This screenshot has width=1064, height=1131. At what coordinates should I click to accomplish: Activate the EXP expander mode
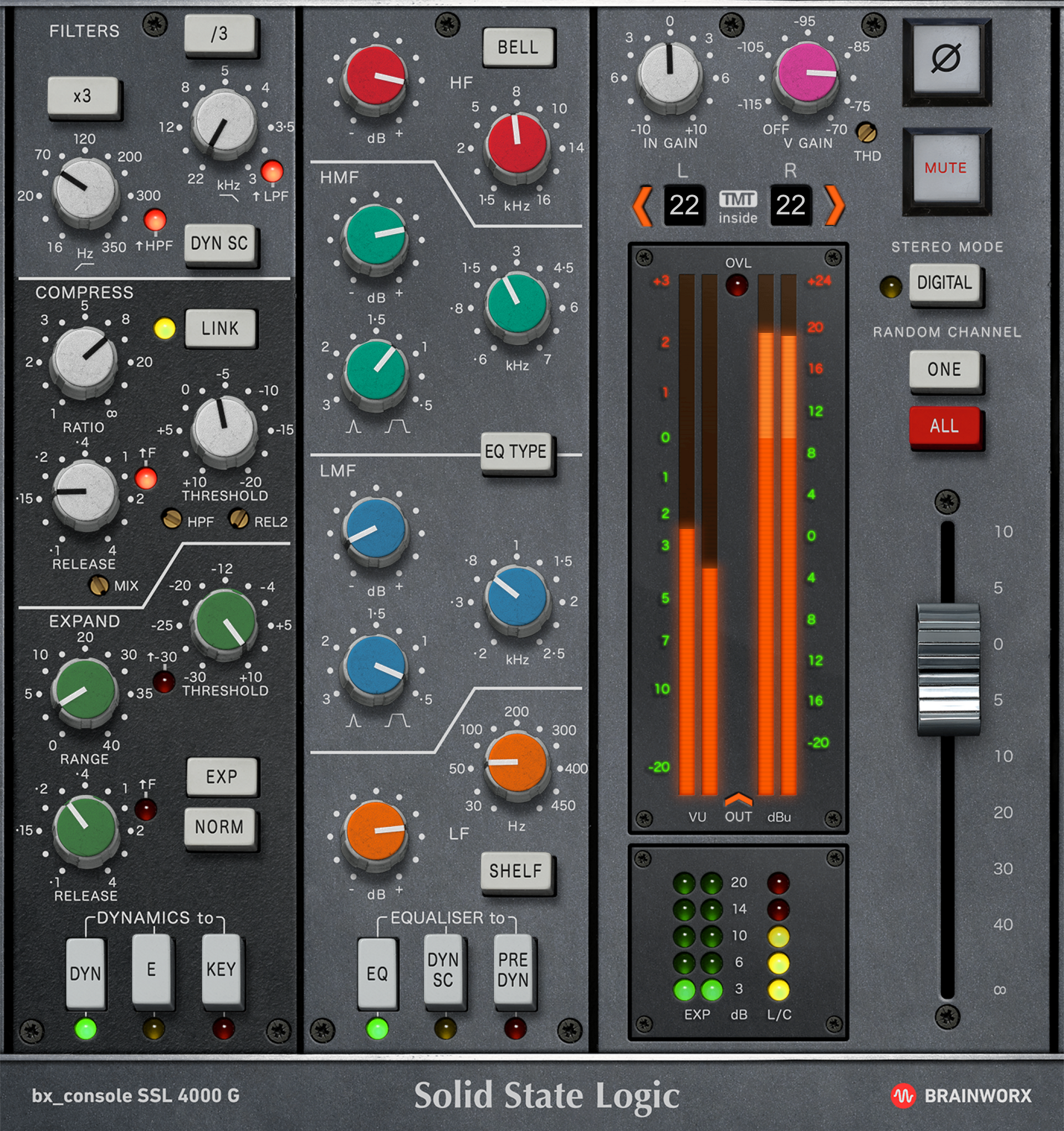(x=222, y=777)
